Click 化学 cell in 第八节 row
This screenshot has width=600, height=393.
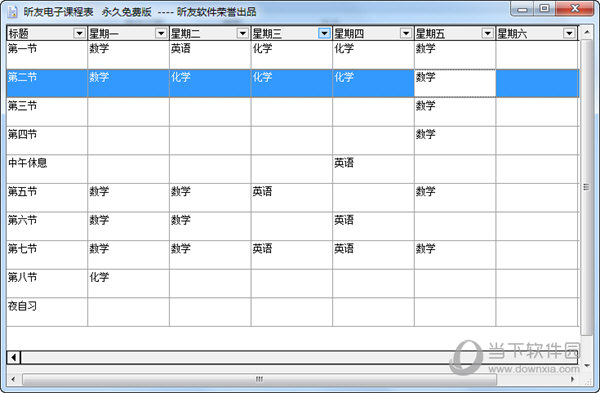(129, 284)
